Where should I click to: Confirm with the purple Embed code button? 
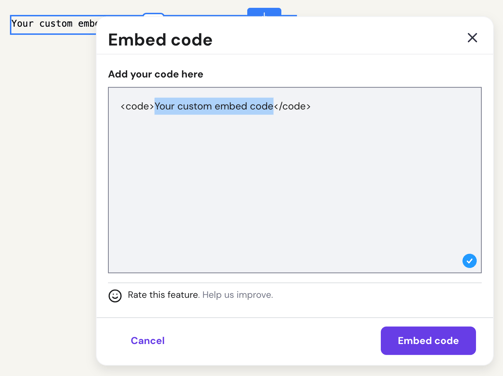(x=428, y=341)
